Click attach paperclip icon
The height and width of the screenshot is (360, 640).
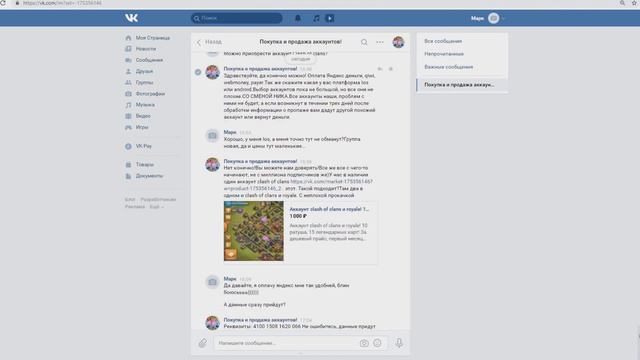pyautogui.click(x=202, y=343)
